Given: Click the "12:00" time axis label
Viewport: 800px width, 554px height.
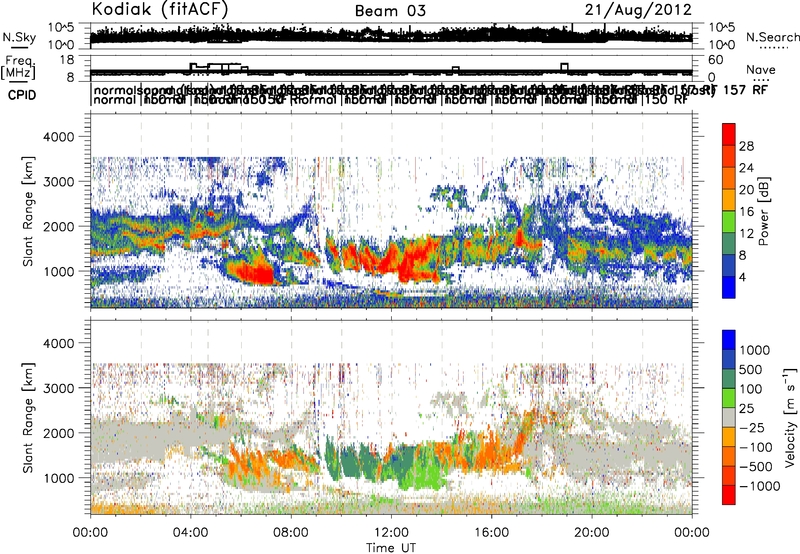Looking at the screenshot, I should tap(391, 533).
